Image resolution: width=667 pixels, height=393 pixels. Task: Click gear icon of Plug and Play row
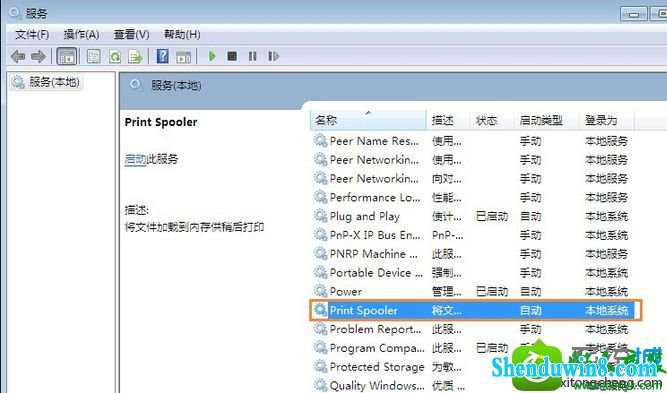pyautogui.click(x=320, y=216)
